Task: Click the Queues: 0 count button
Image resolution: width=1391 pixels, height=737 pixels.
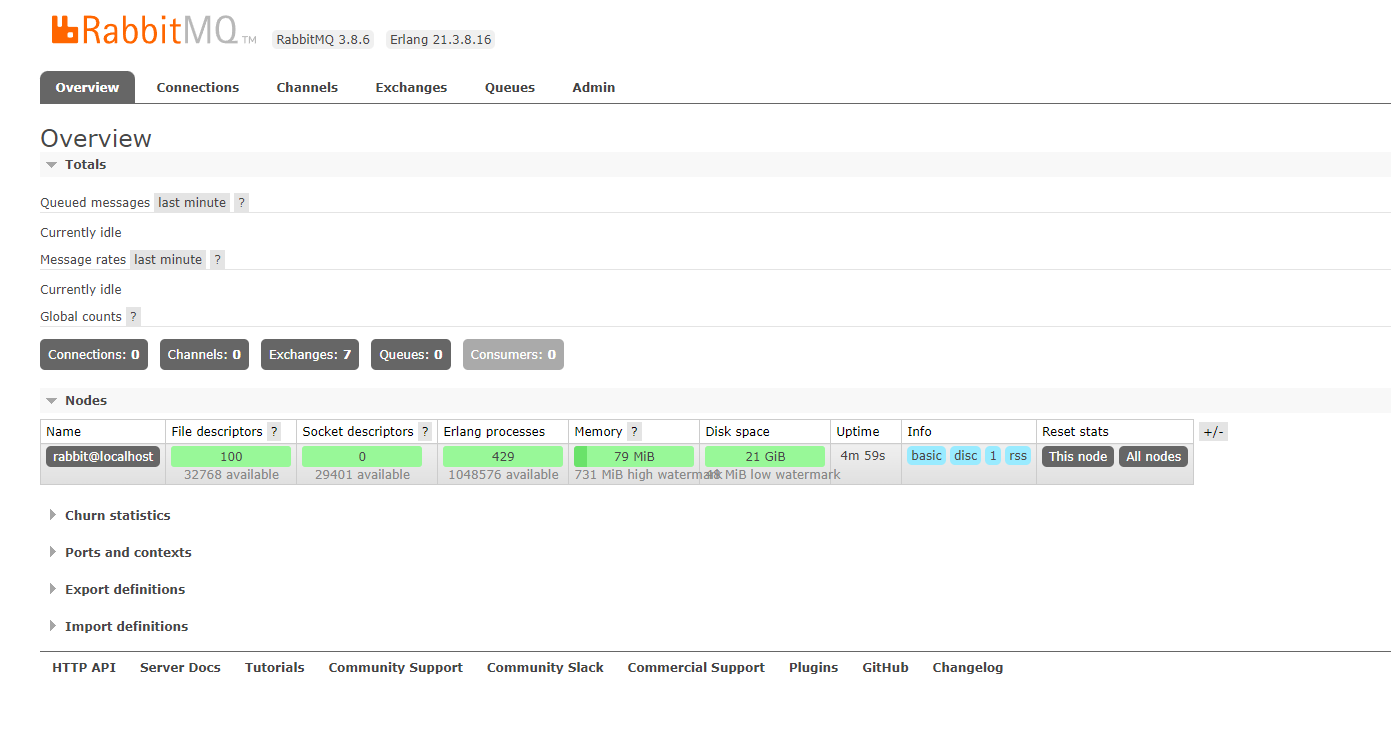Action: (x=411, y=354)
